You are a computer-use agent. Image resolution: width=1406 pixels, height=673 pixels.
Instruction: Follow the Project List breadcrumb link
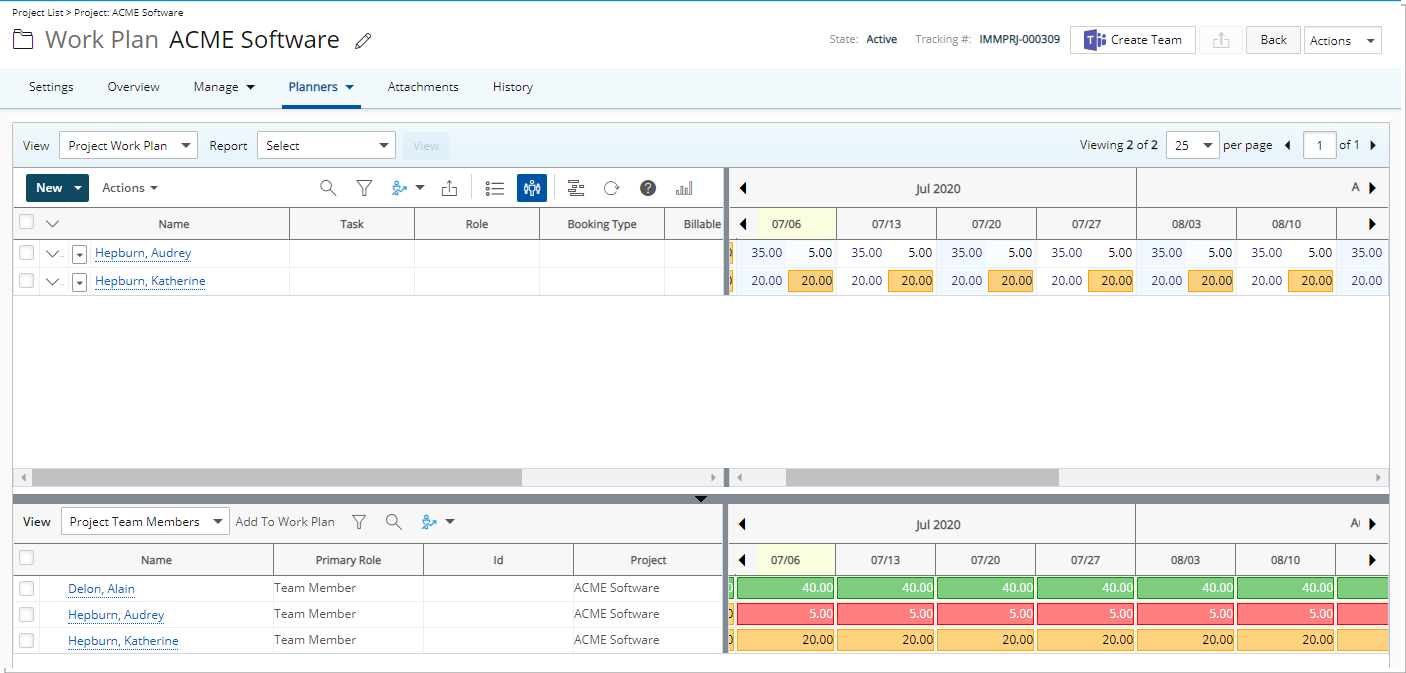pyautogui.click(x=39, y=13)
